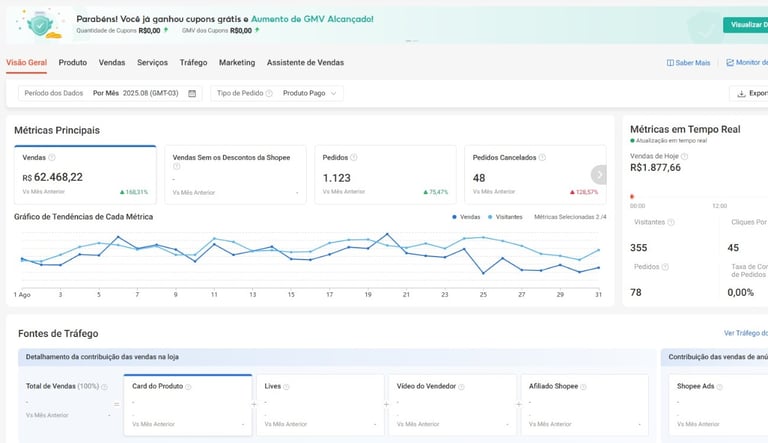Image resolution: width=768 pixels, height=443 pixels.
Task: Click the Saber Mais book icon
Action: [x=670, y=63]
